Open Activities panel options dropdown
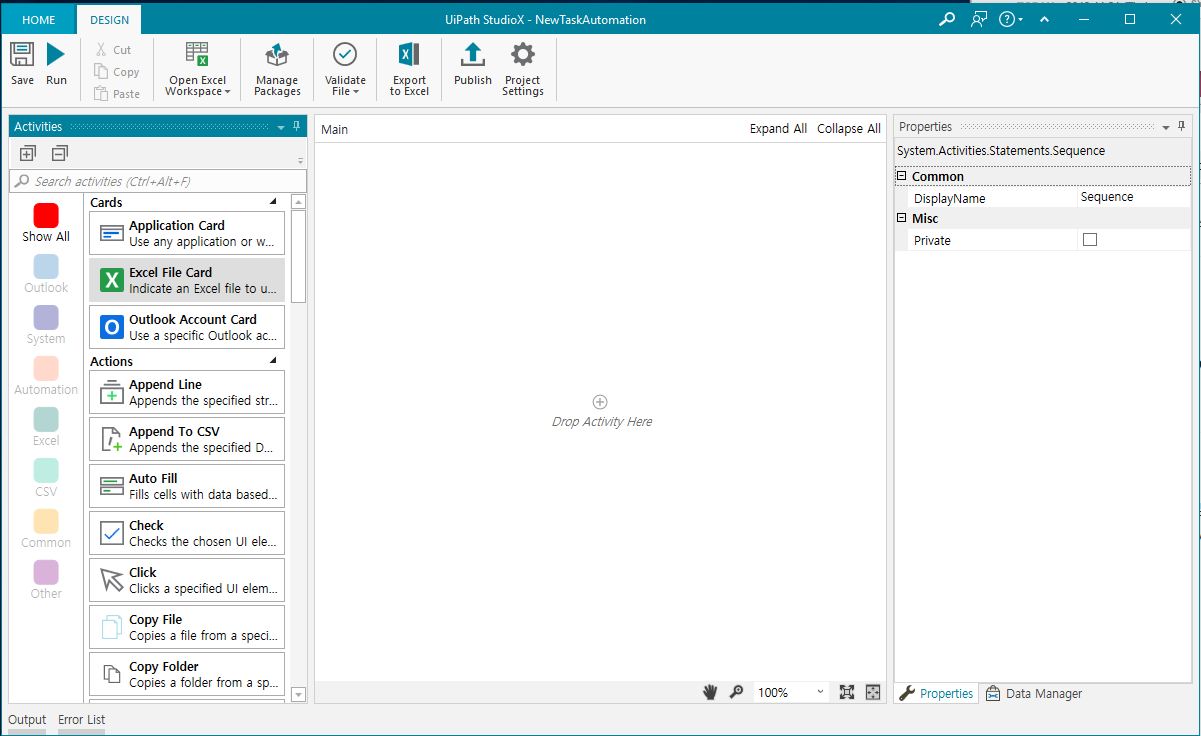The width and height of the screenshot is (1201, 736). pos(280,127)
